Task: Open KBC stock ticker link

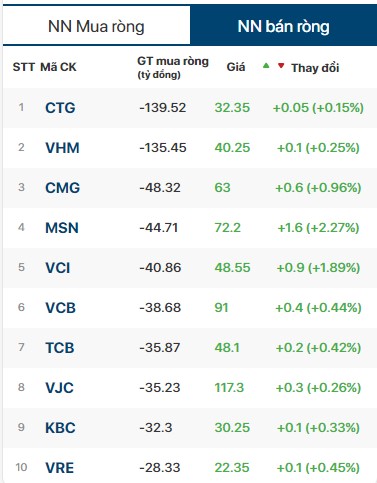Action: tap(60, 428)
